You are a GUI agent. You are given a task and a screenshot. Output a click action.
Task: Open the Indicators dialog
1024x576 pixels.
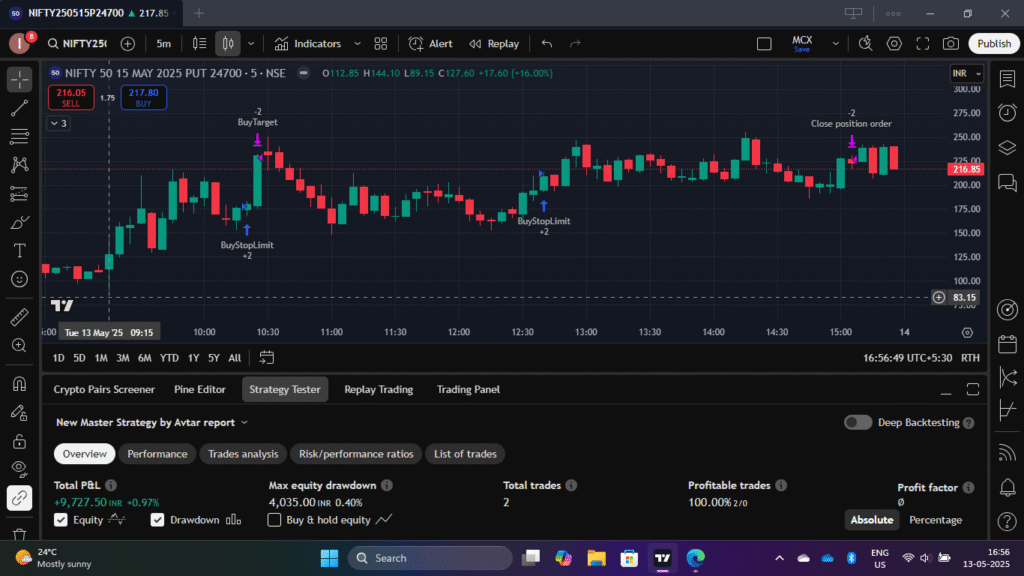pyautogui.click(x=308, y=44)
